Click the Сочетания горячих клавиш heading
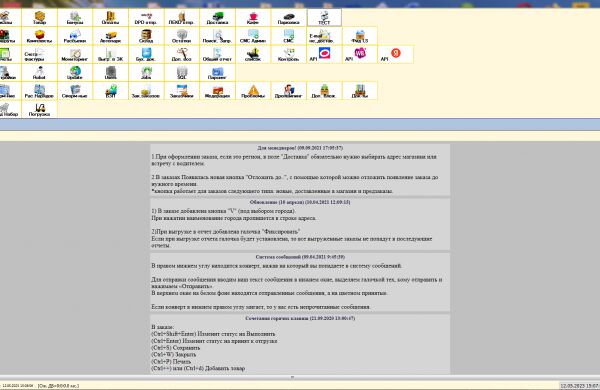Screen dimensions: 600x390 (x=300, y=318)
